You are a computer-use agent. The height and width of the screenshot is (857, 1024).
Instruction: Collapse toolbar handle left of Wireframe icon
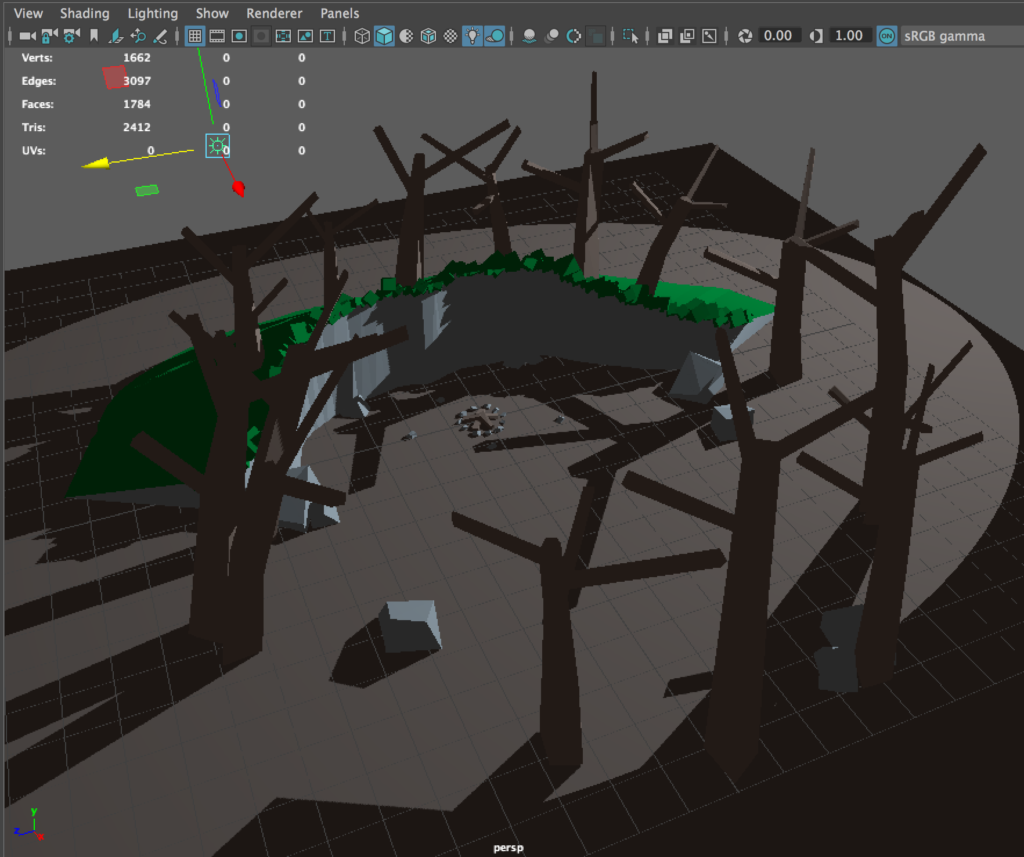point(344,36)
